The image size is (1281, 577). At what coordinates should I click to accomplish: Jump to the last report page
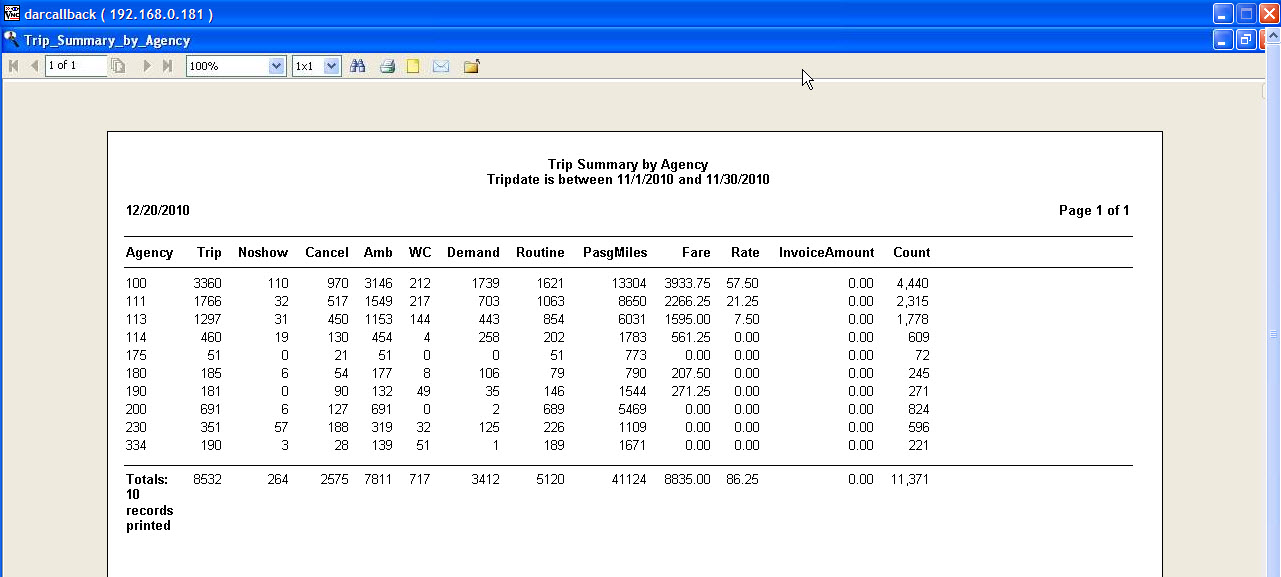pos(167,66)
